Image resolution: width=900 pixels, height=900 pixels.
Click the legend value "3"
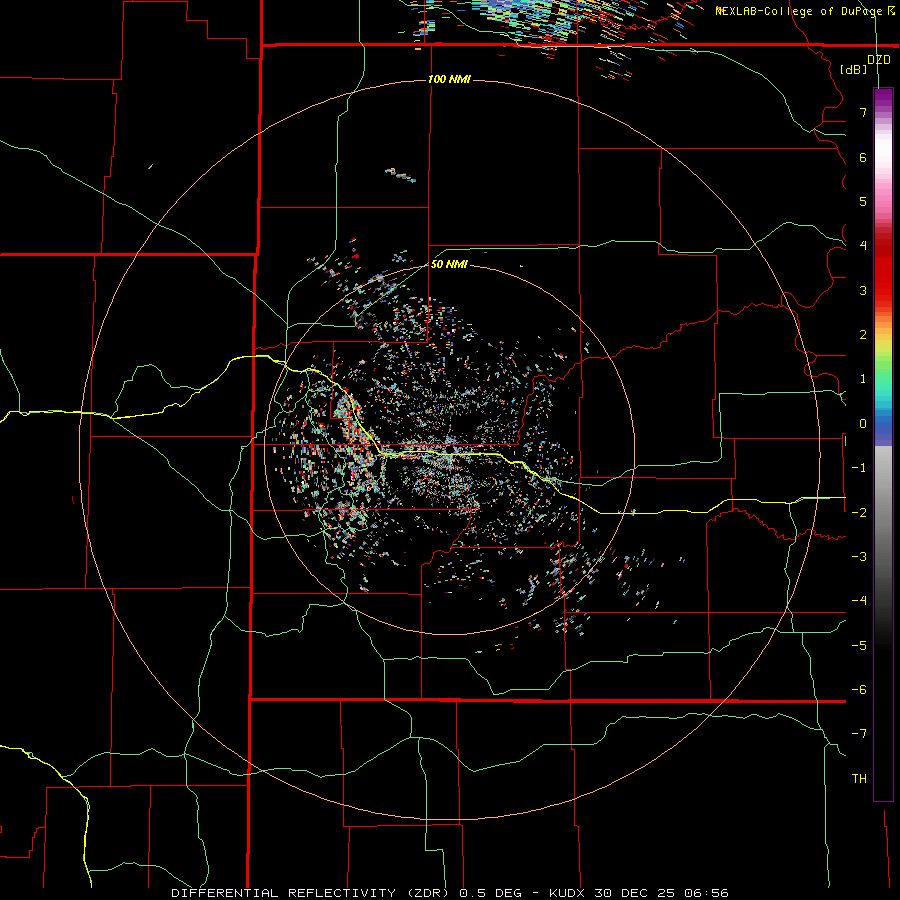coord(863,290)
